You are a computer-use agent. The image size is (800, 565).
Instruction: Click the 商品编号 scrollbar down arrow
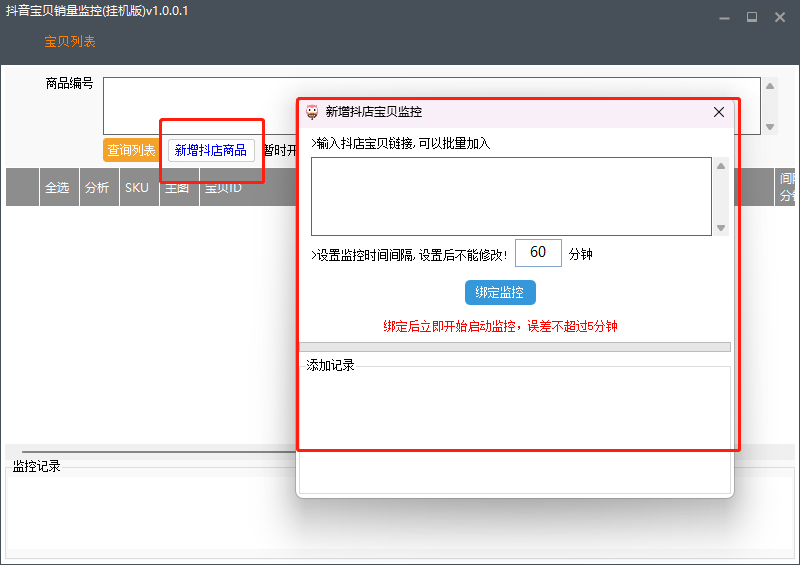(770, 127)
